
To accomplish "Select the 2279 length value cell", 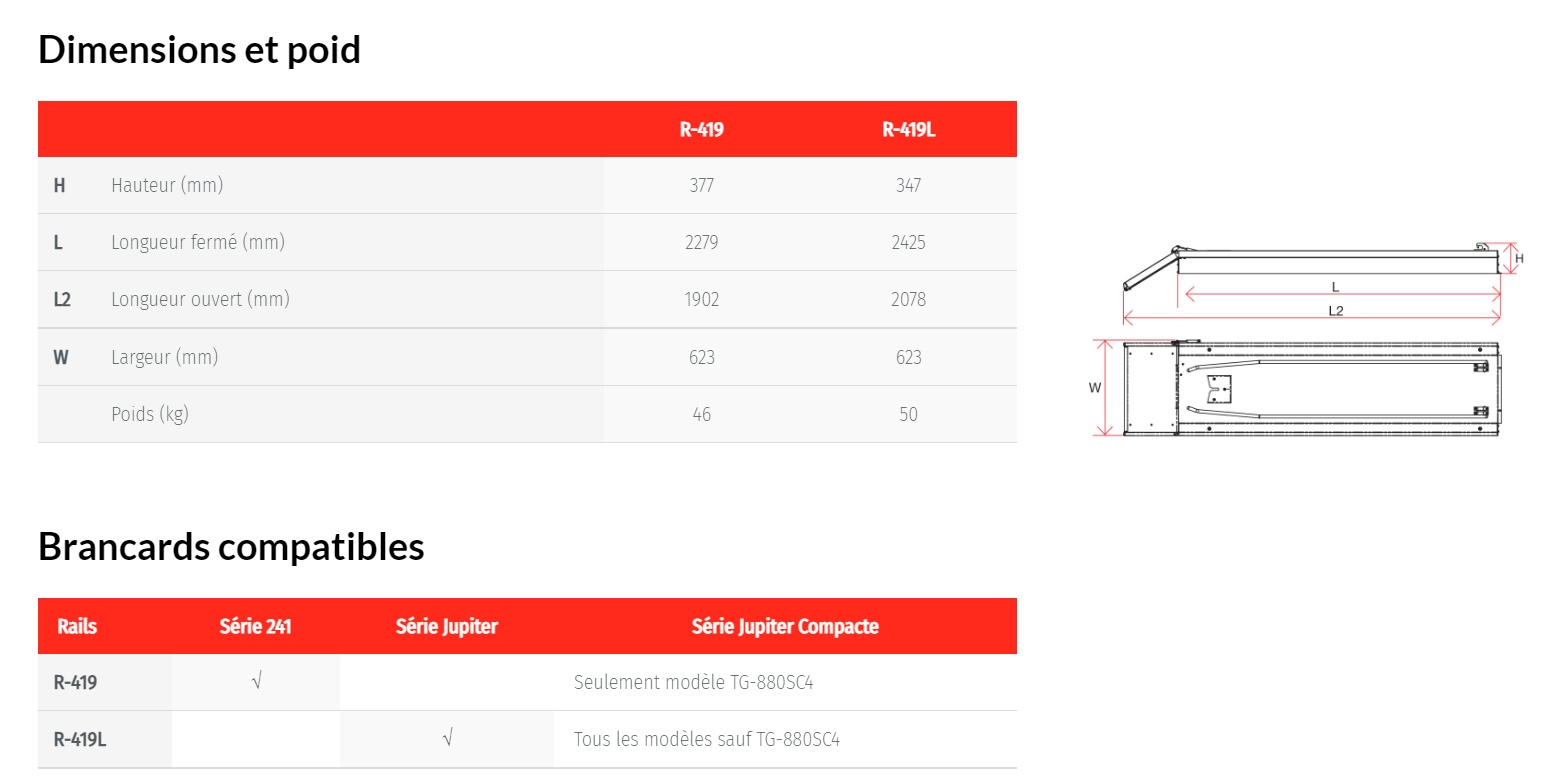I will [702, 242].
